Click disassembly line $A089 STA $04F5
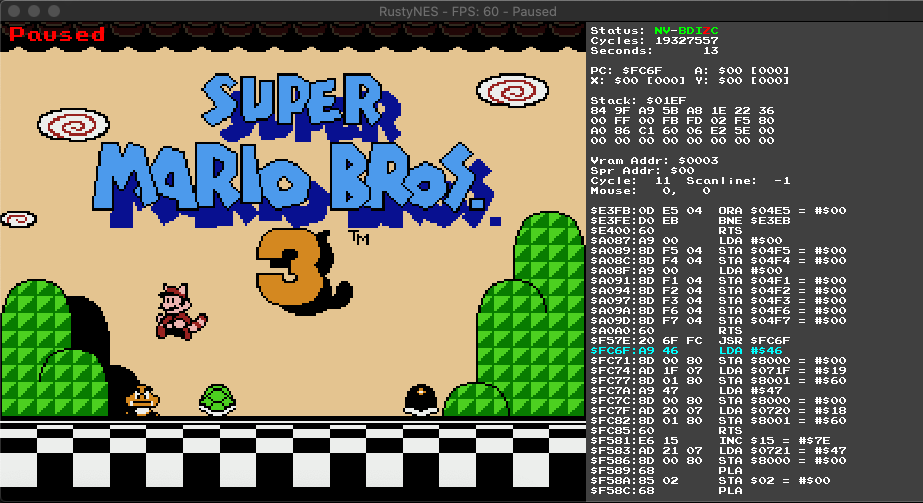The image size is (923, 503). point(718,251)
